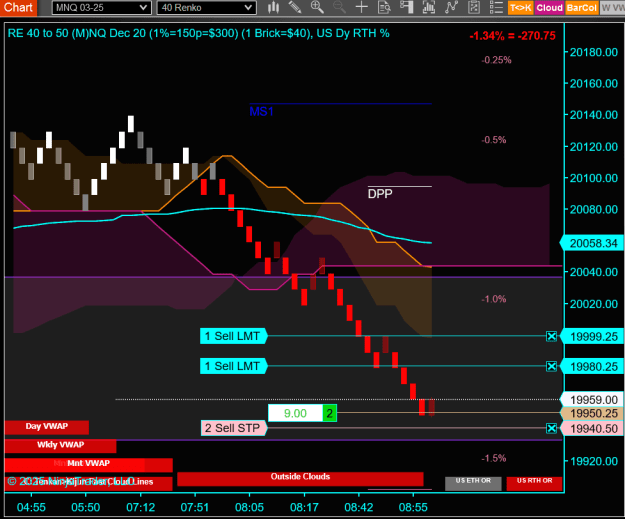Open the indicators line-graph icon
This screenshot has height=519, width=625.
(x=451, y=7)
